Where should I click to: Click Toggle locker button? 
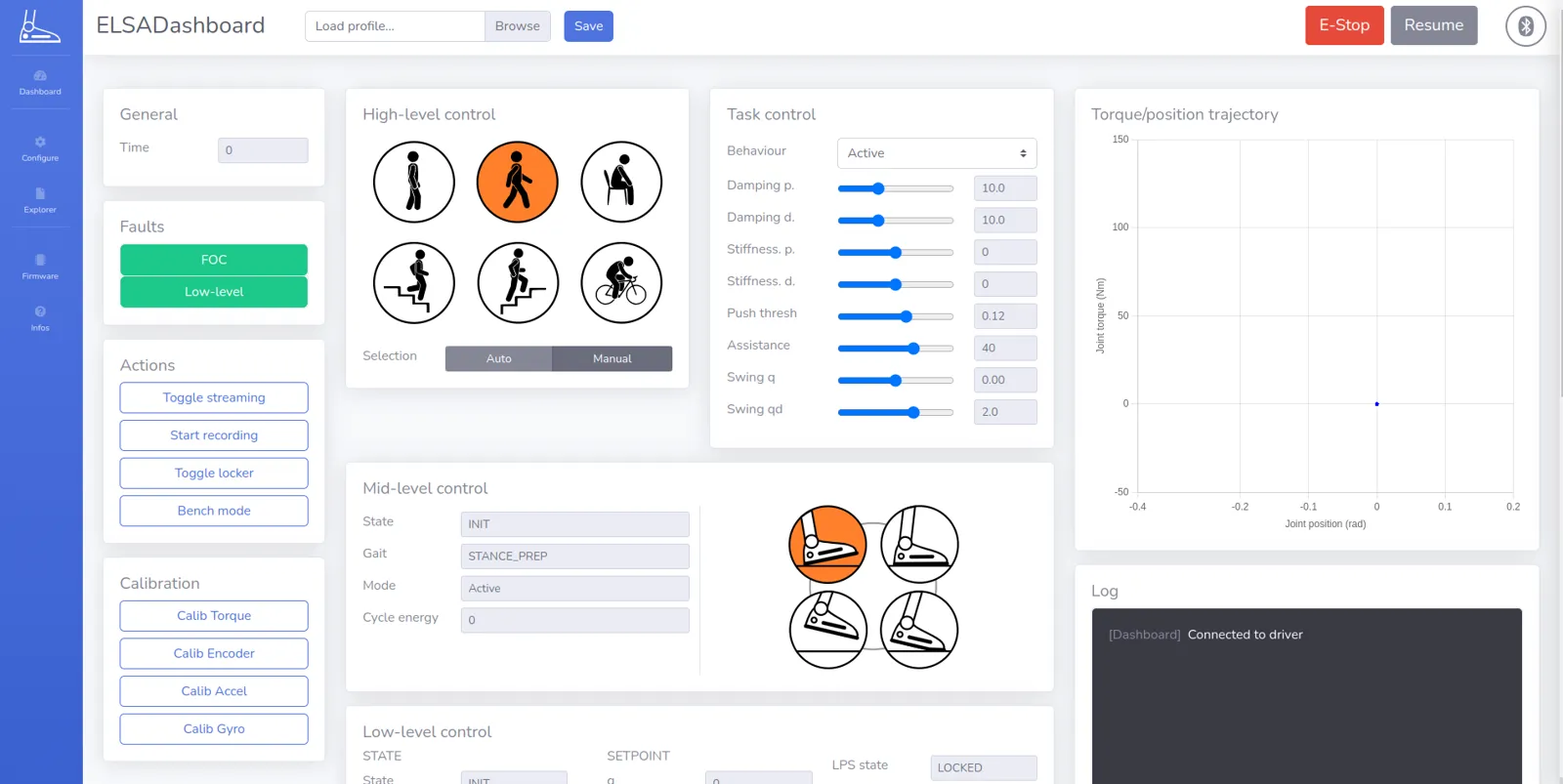[x=214, y=474]
